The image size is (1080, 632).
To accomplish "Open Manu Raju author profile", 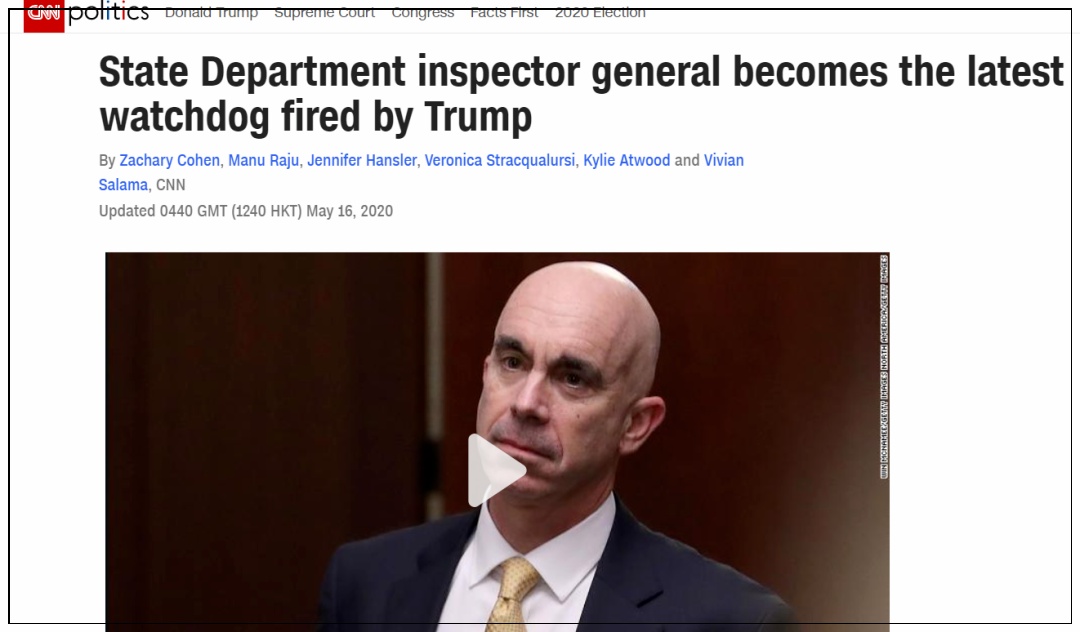I will [263, 160].
